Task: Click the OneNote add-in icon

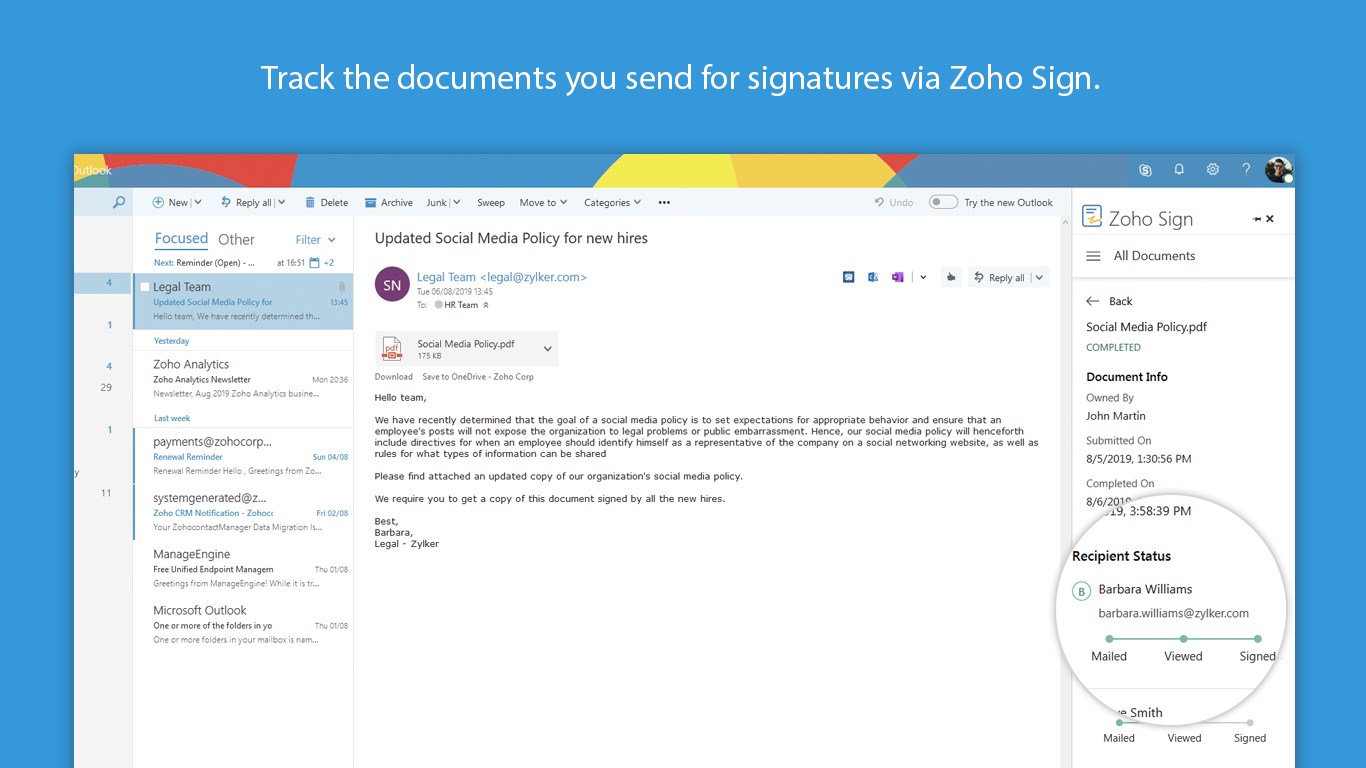Action: point(897,277)
